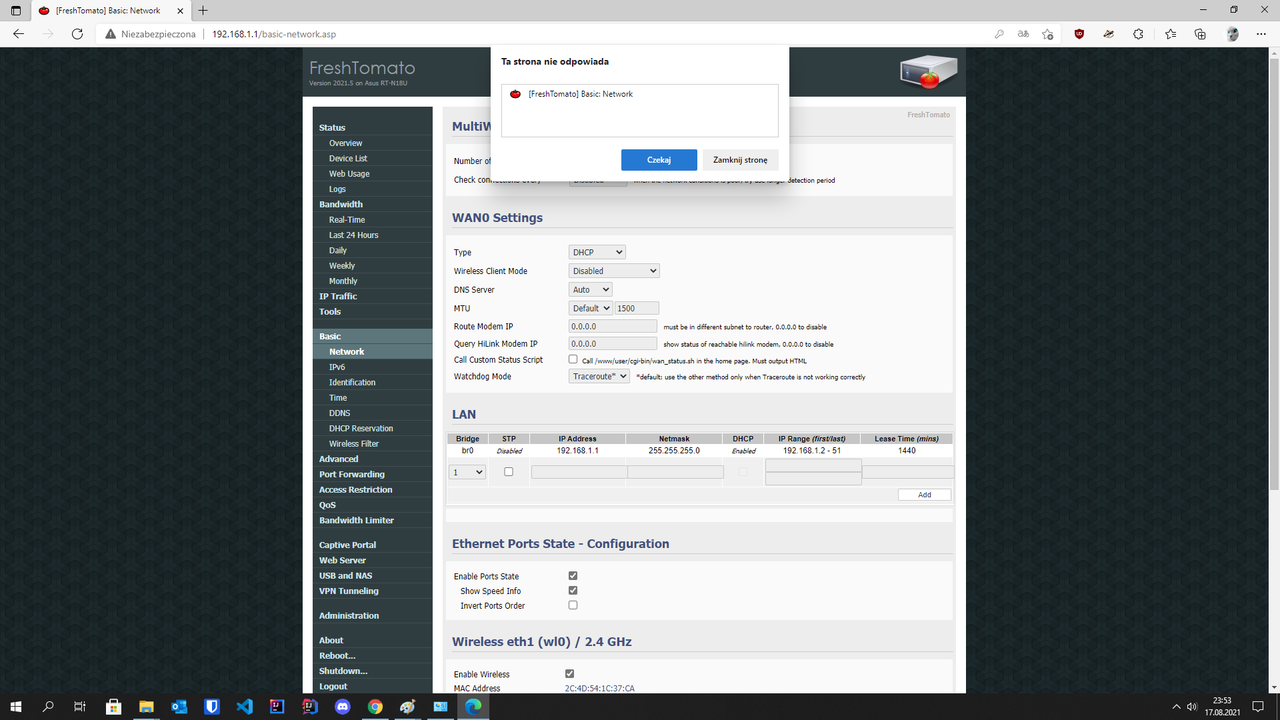Open Visual Studio Code from taskbar

[244, 706]
